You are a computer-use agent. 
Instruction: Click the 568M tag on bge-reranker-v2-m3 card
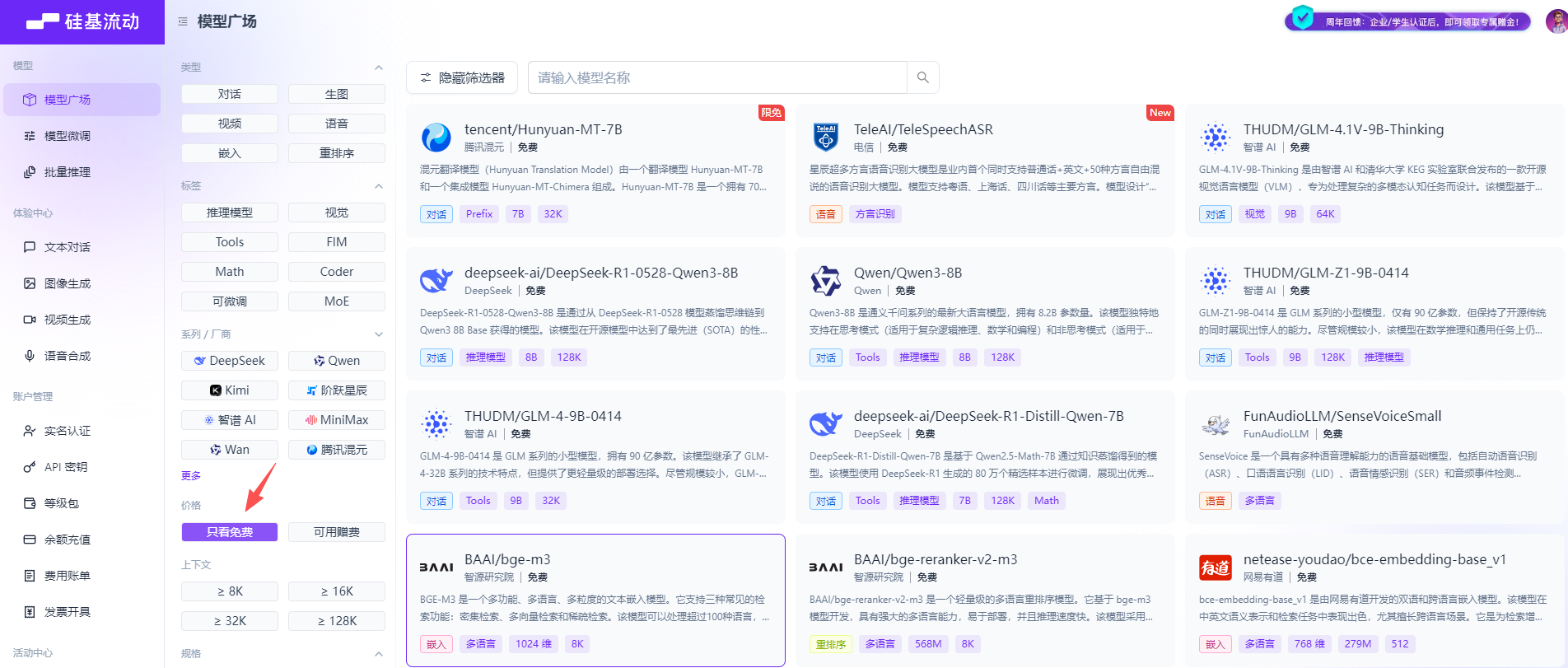(x=928, y=644)
